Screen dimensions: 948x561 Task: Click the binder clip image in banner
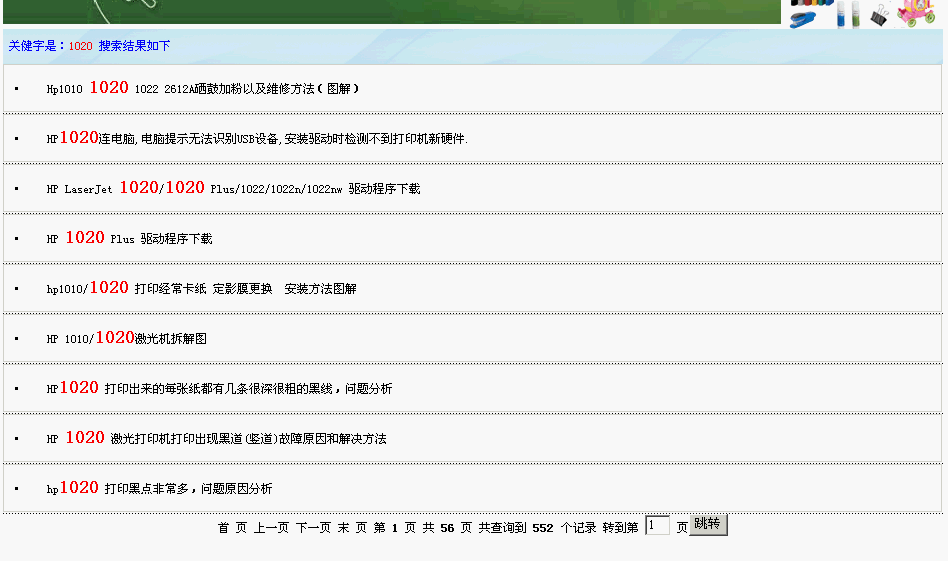[880, 15]
